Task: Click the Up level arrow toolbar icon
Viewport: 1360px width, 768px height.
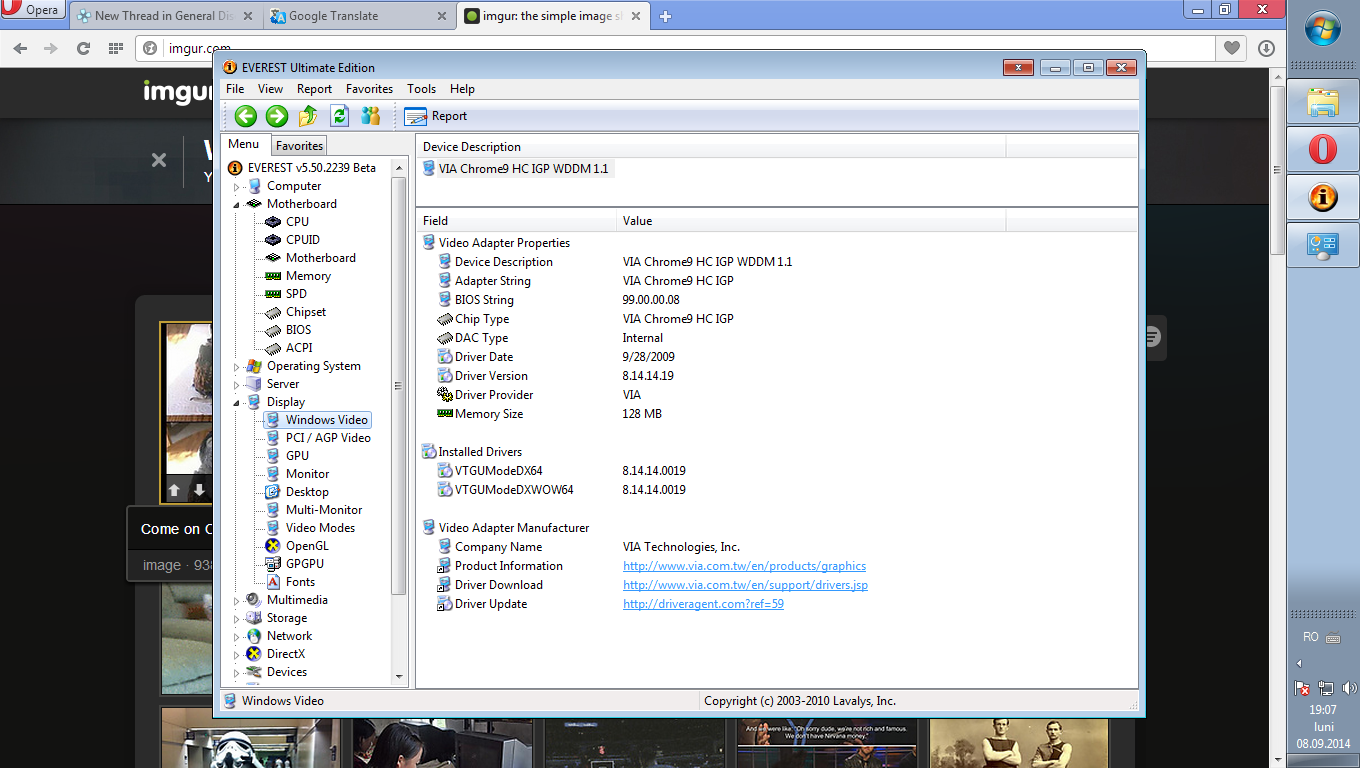Action: point(308,116)
